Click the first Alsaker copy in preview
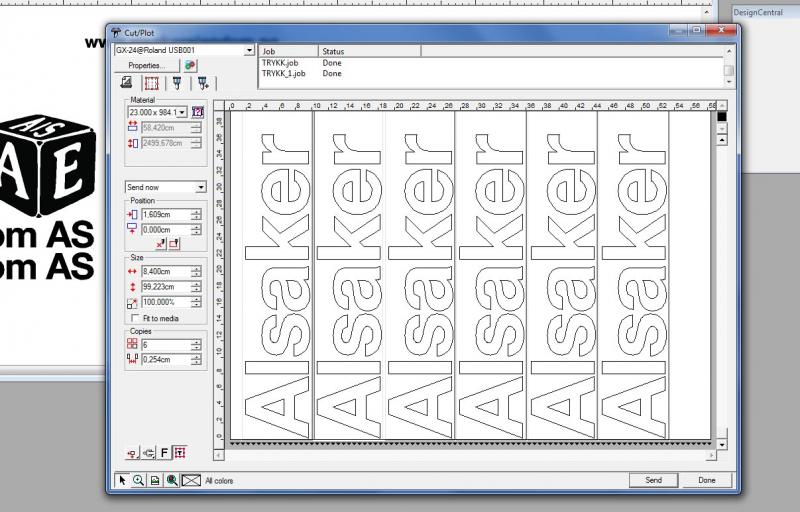The image size is (800, 512). [x=277, y=286]
